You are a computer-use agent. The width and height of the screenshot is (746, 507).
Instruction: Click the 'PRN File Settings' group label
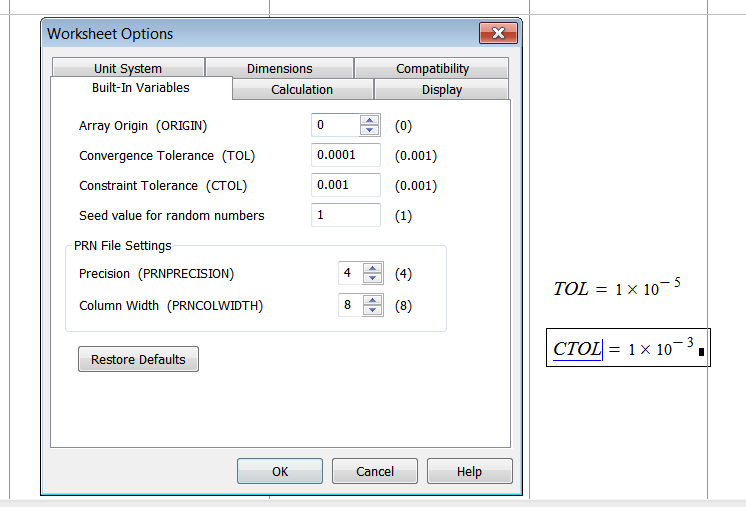click(x=123, y=245)
